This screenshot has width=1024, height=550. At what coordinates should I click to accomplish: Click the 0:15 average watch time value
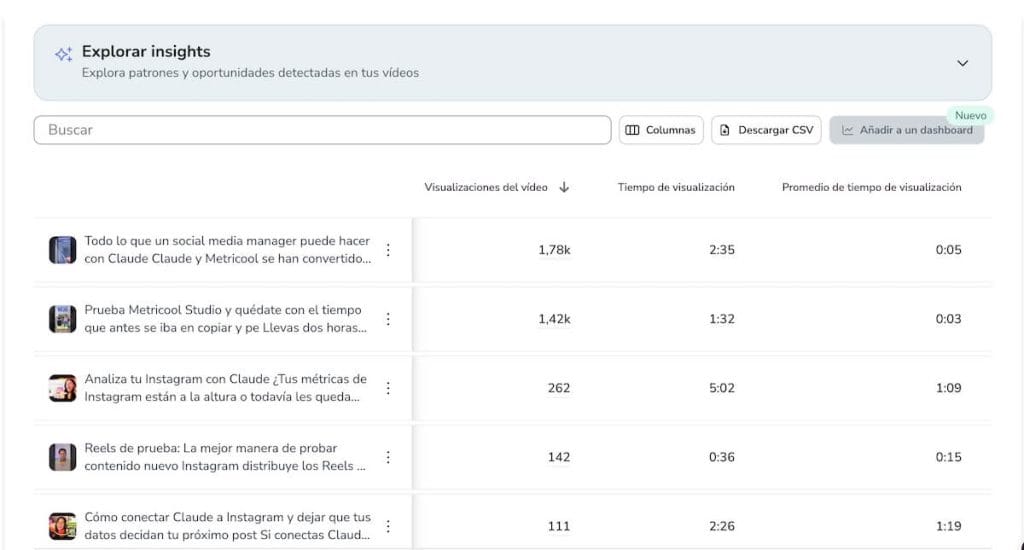948,457
